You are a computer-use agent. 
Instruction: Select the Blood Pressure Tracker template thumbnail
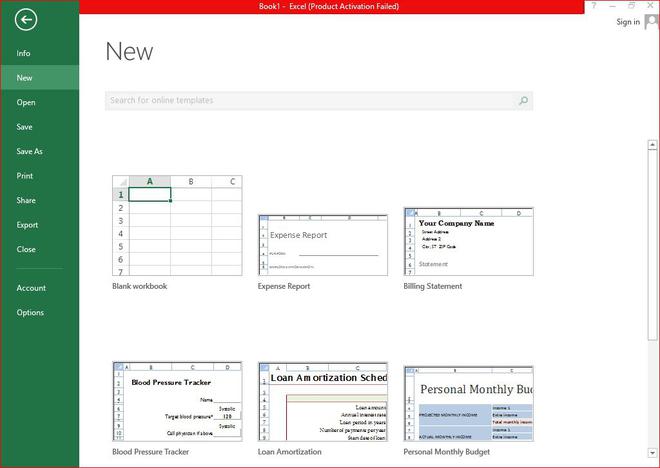pos(177,402)
